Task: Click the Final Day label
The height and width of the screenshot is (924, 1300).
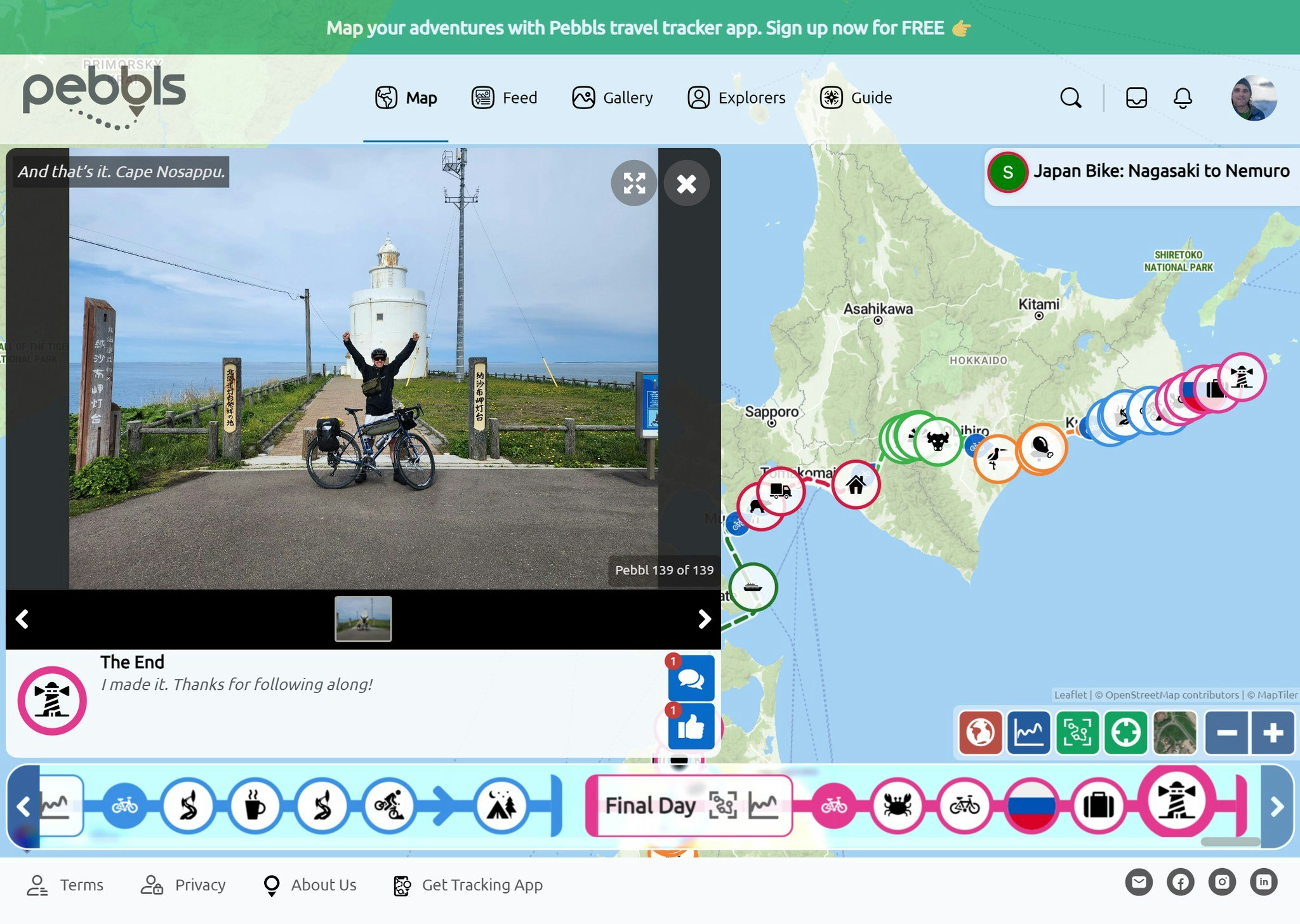Action: coord(651,805)
